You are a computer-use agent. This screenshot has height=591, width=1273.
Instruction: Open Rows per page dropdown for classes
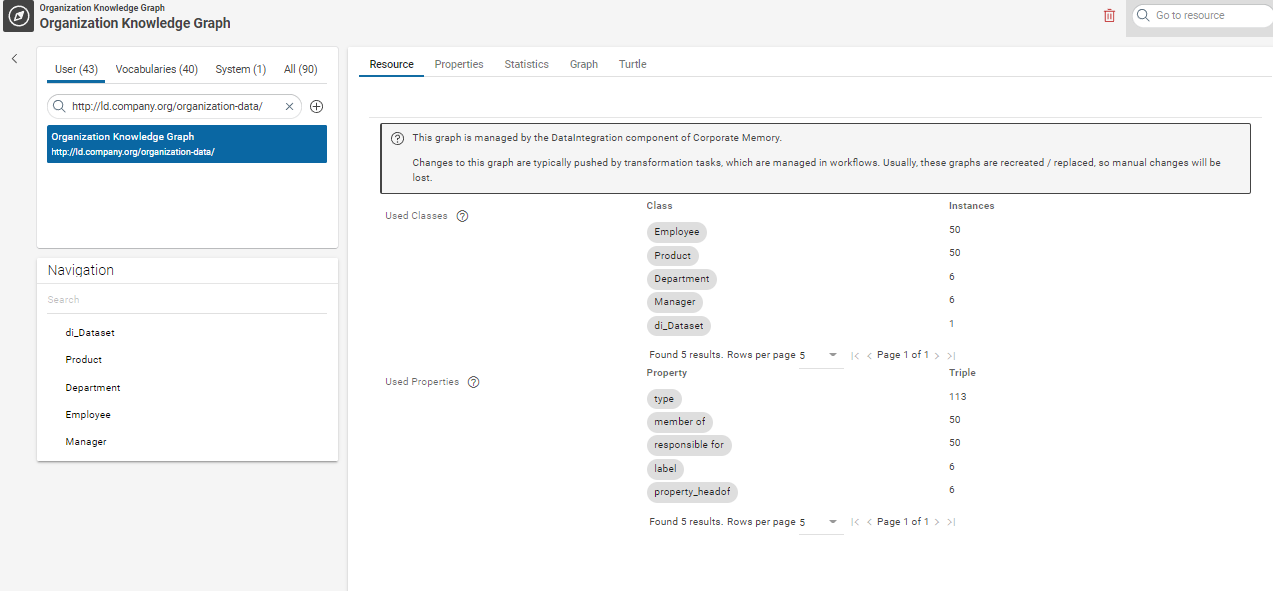coord(831,355)
